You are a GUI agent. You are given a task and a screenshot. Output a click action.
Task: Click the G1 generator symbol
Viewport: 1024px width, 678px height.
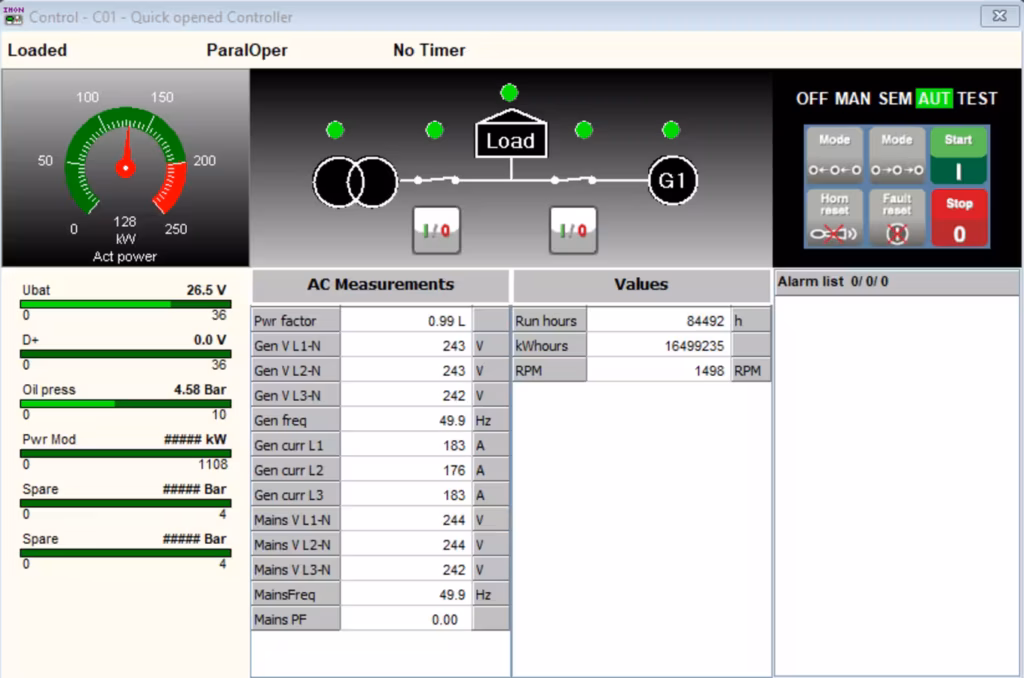(673, 180)
